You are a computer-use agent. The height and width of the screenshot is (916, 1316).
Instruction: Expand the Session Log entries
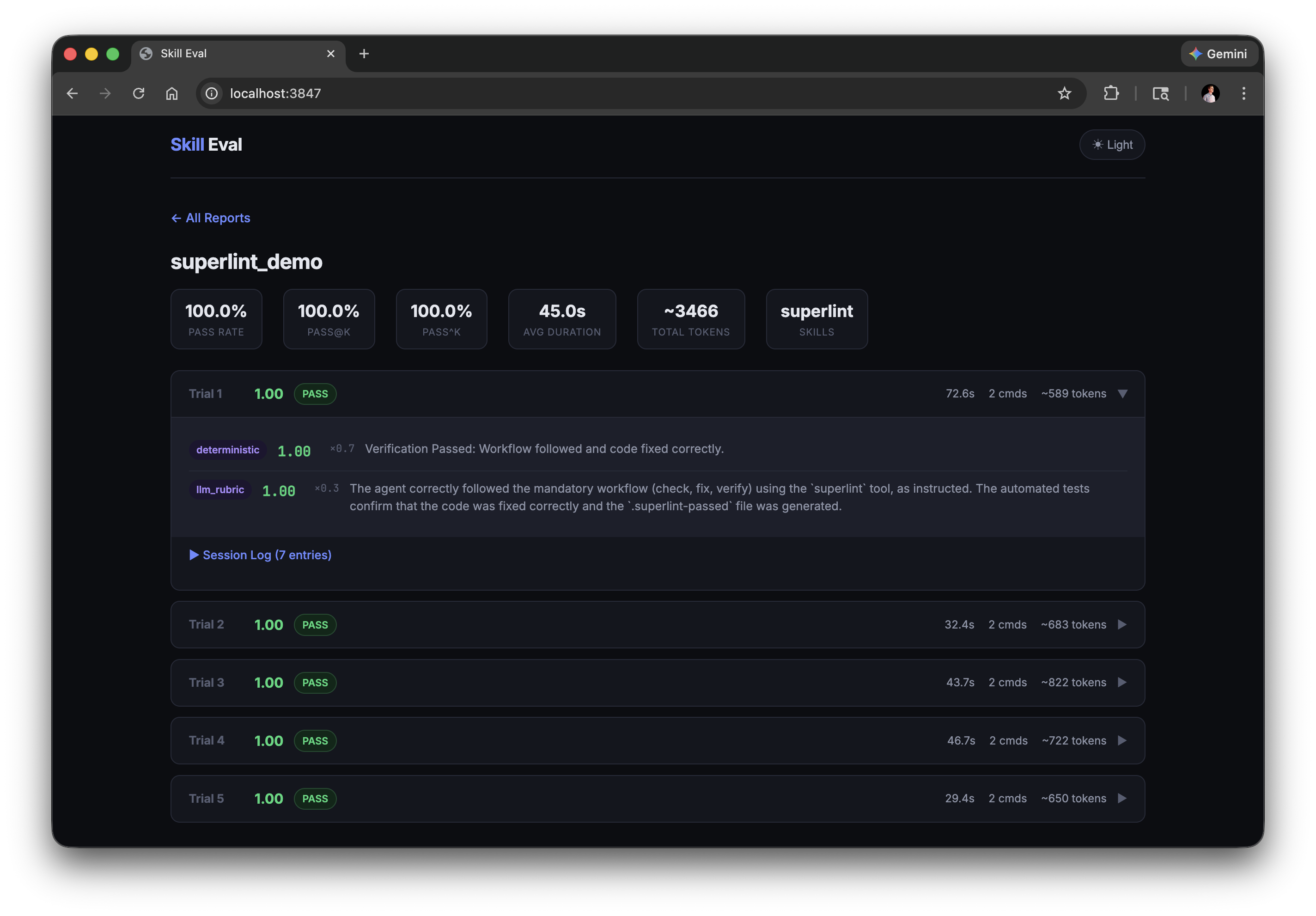click(261, 555)
